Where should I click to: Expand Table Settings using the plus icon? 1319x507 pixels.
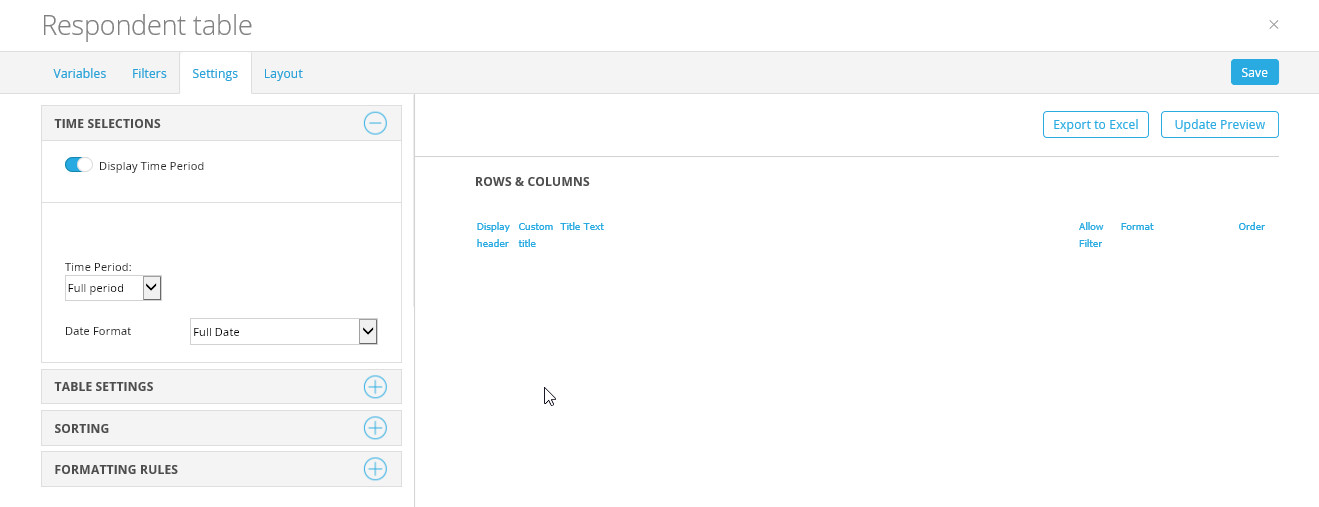tap(374, 387)
